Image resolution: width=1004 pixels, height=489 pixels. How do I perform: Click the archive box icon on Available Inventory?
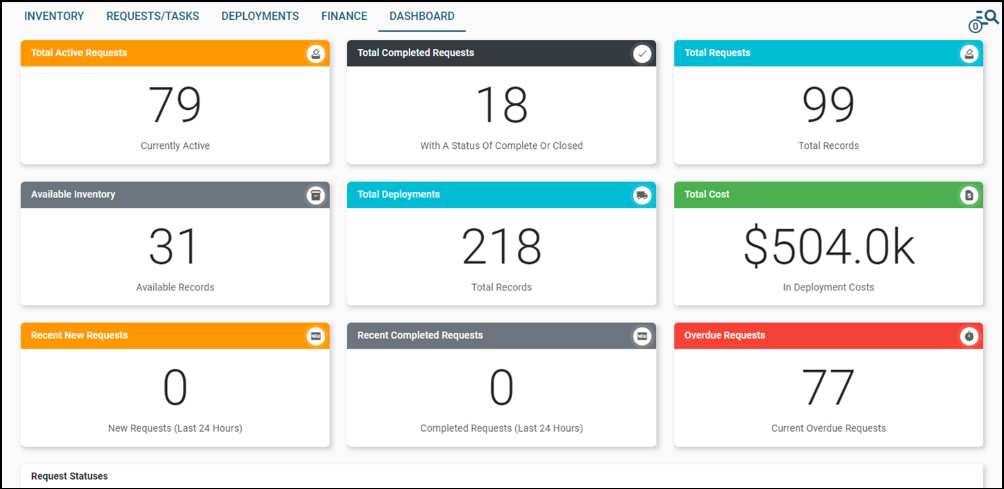[315, 195]
